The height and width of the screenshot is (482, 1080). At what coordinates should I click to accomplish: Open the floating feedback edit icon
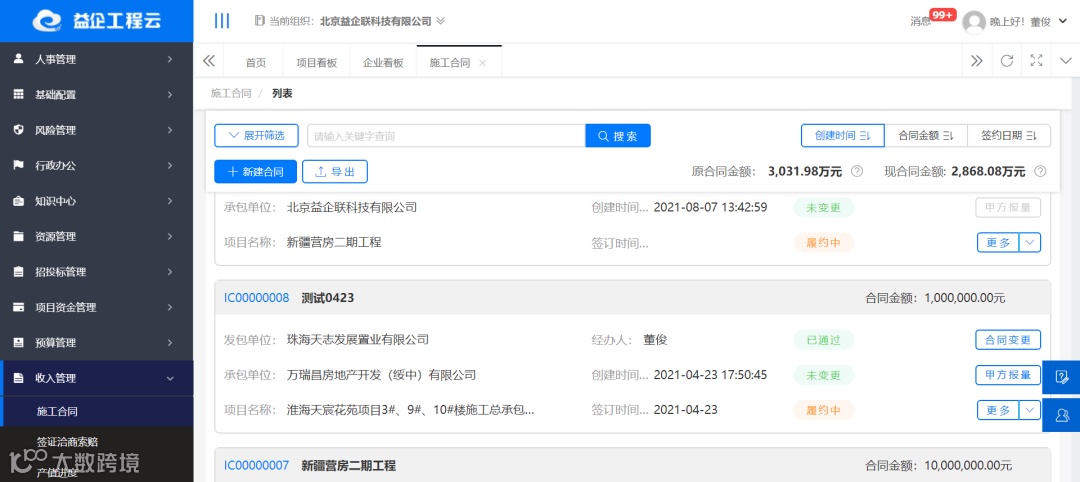pos(1061,377)
